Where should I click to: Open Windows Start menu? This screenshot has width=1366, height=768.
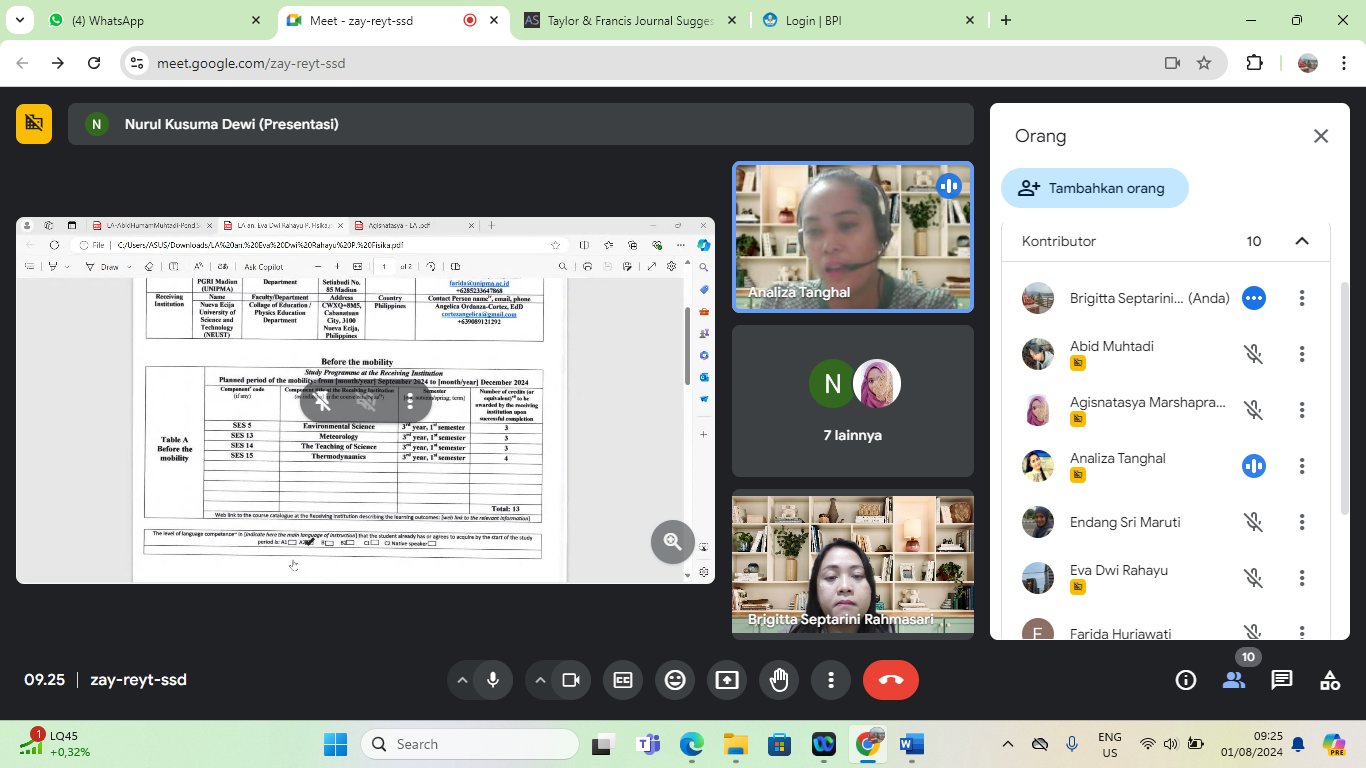336,744
